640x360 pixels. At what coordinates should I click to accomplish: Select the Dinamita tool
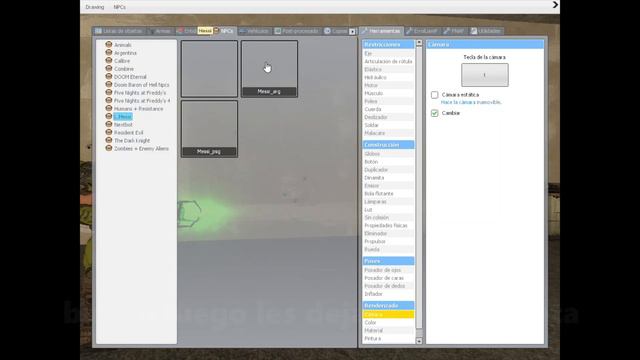coord(388,178)
